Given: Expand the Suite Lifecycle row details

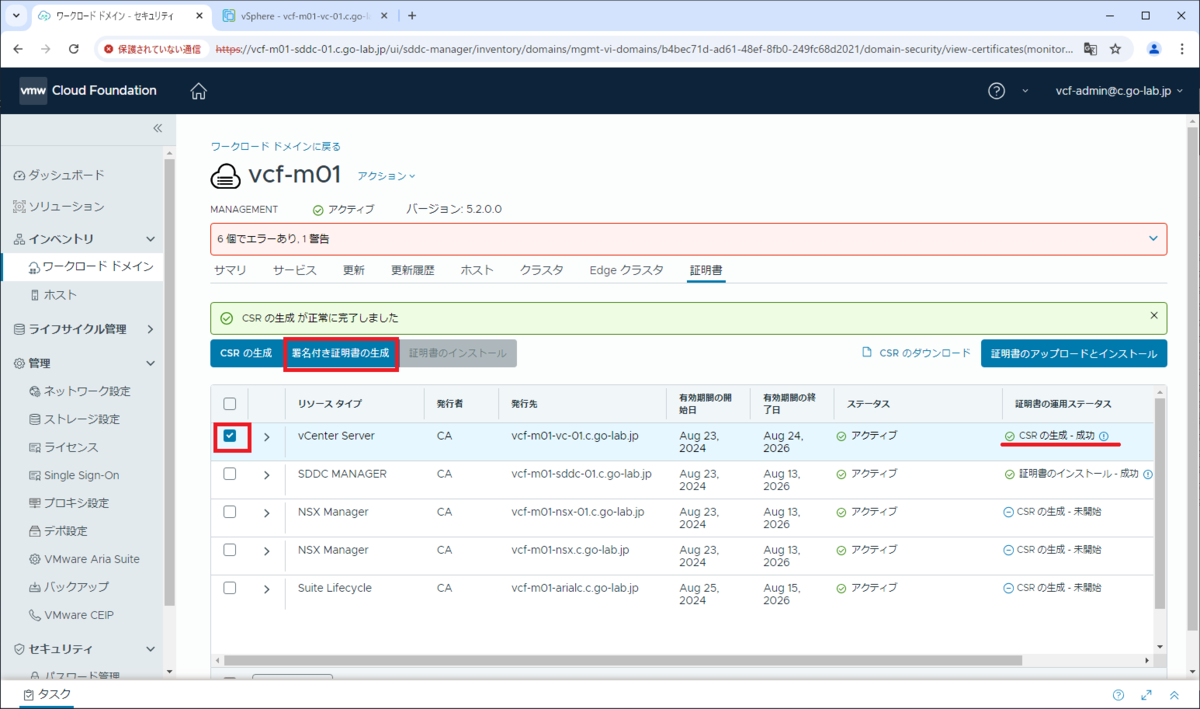Looking at the screenshot, I should tap(267, 589).
